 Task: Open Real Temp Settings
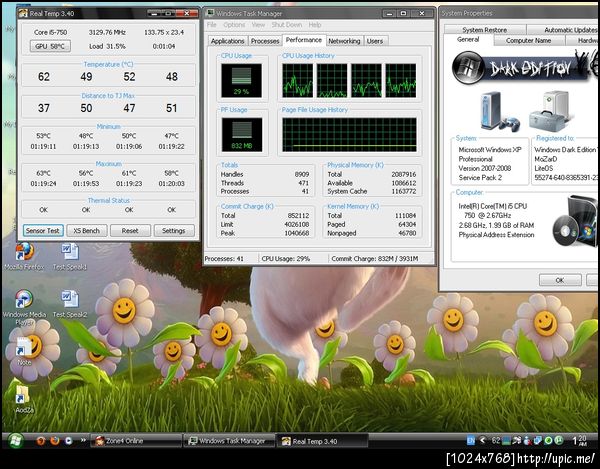[x=174, y=231]
